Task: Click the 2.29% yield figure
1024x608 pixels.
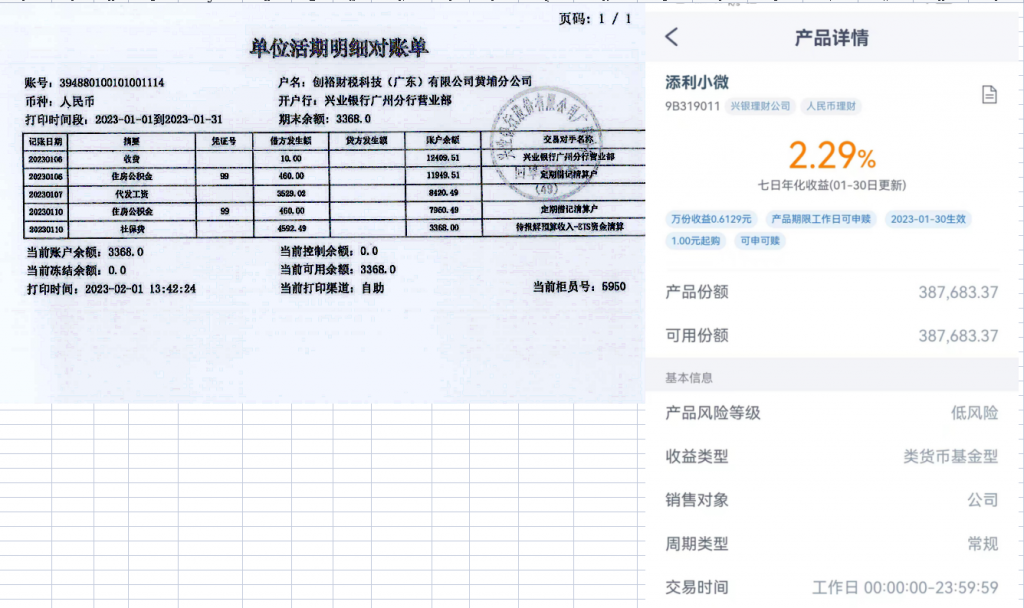Action: pos(831,155)
